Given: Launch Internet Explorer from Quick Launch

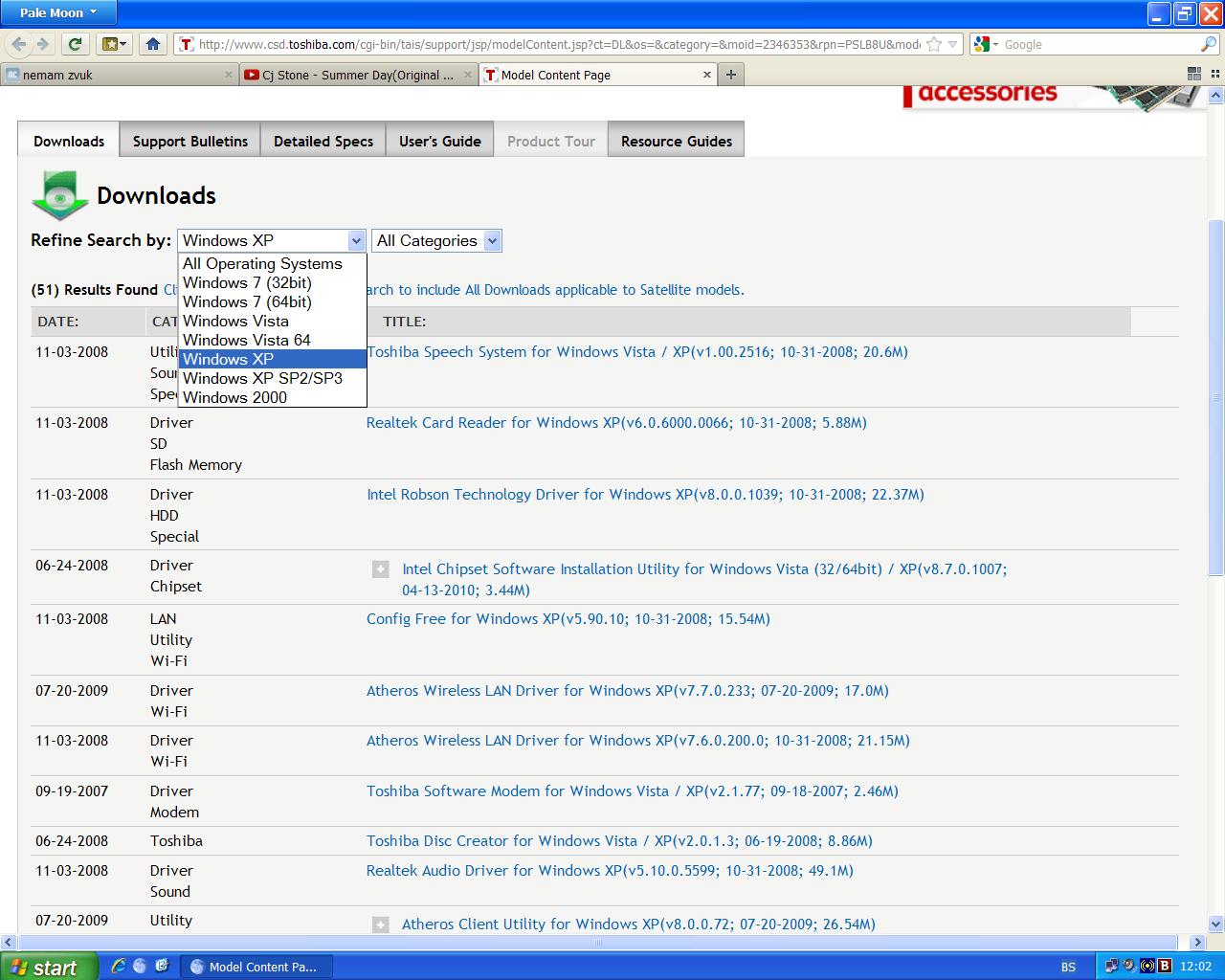Looking at the screenshot, I should (119, 967).
